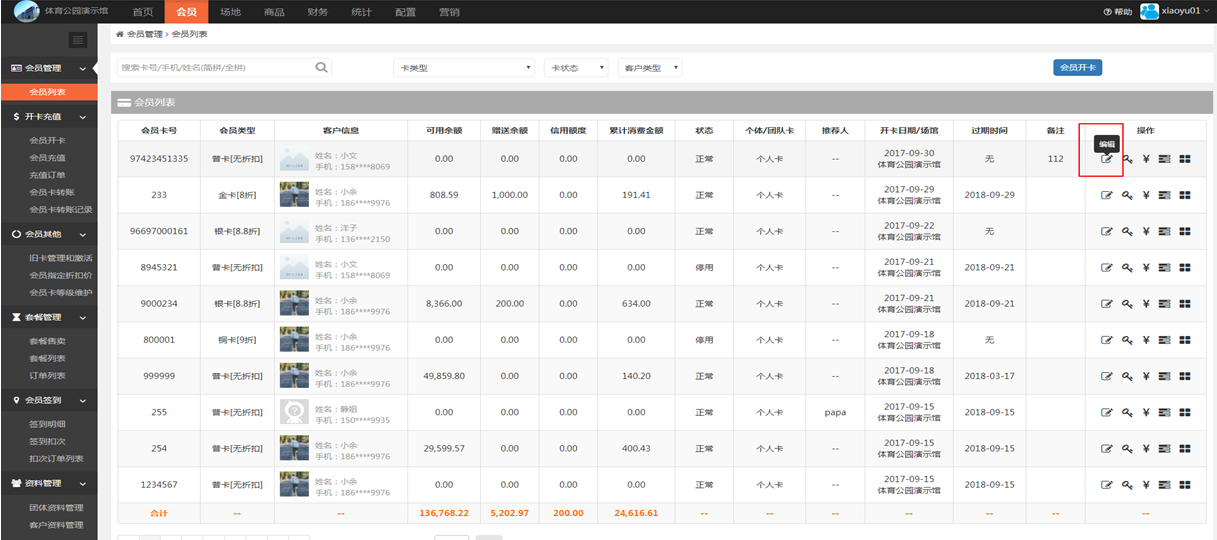Click recommender cell 'papa'
The width and height of the screenshot is (1217, 540).
pos(835,412)
